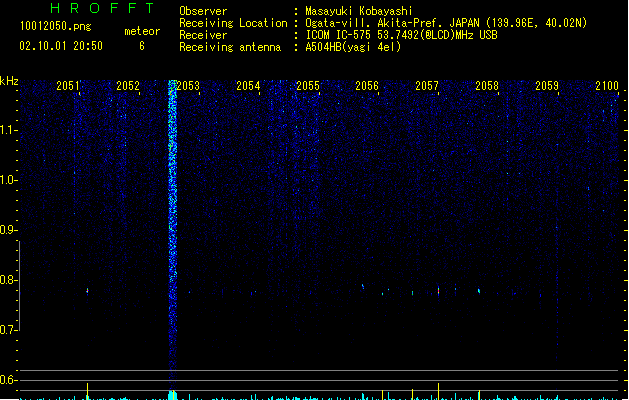
Task: Click the 0.7 kHz frequency label
Action: [8, 330]
